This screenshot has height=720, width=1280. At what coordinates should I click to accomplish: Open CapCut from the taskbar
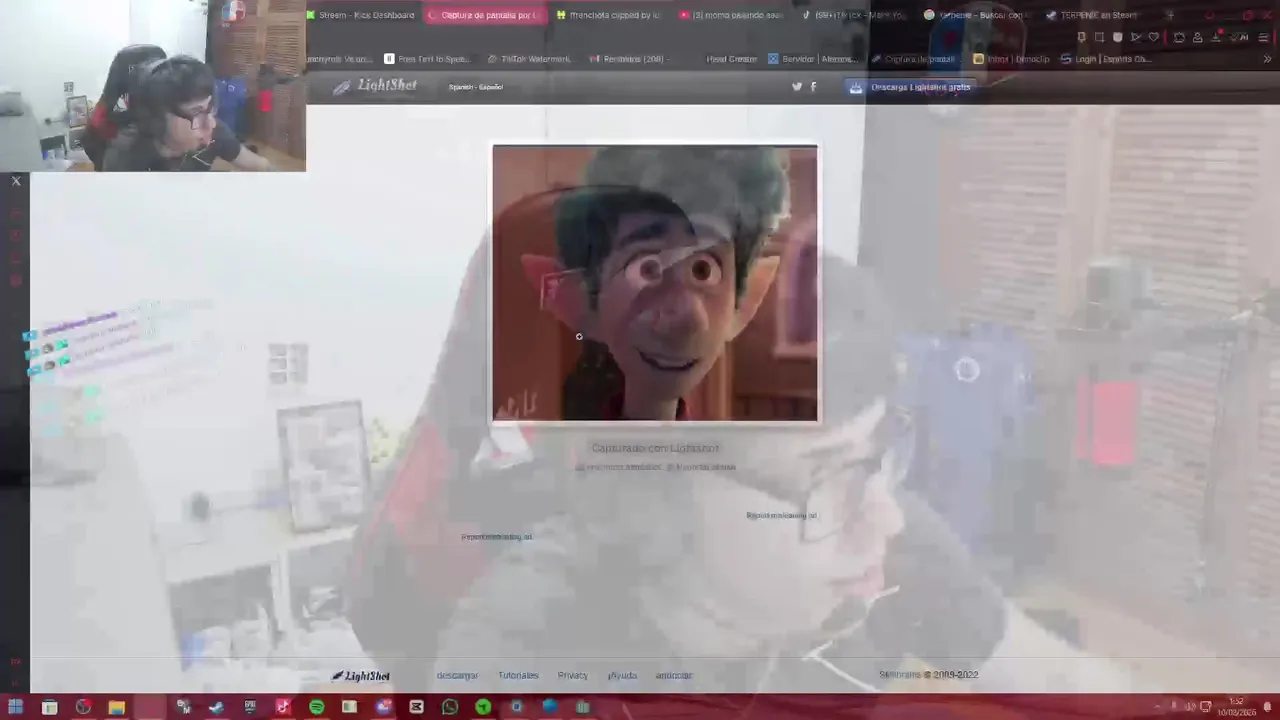[x=416, y=707]
